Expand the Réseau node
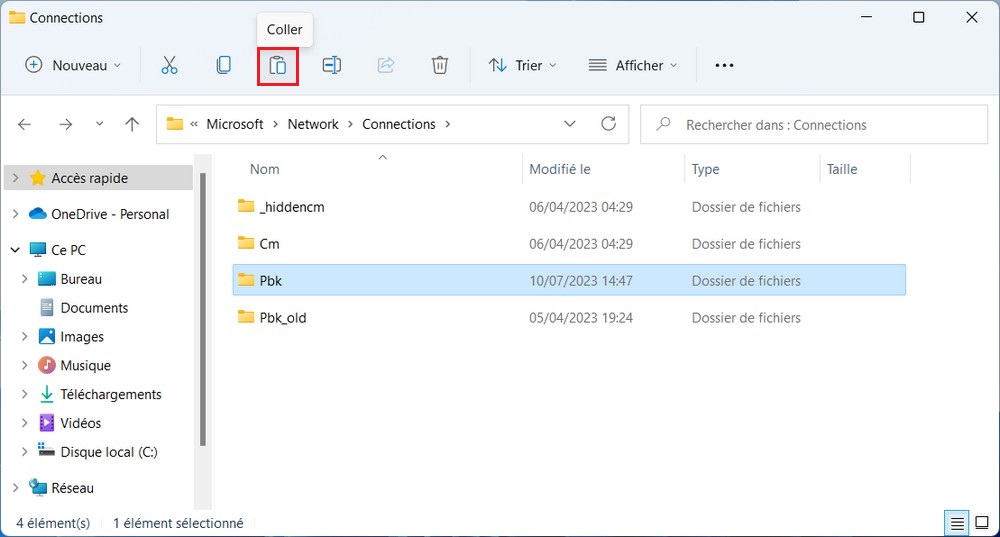 tap(16, 488)
